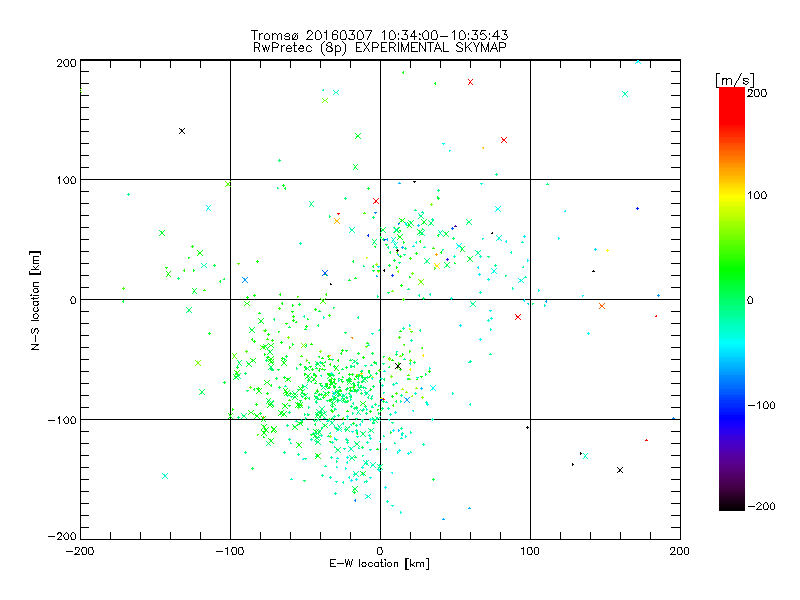The width and height of the screenshot is (800, 600).
Task: Click the colorbar label '-200'
Action: pyautogui.click(x=761, y=506)
